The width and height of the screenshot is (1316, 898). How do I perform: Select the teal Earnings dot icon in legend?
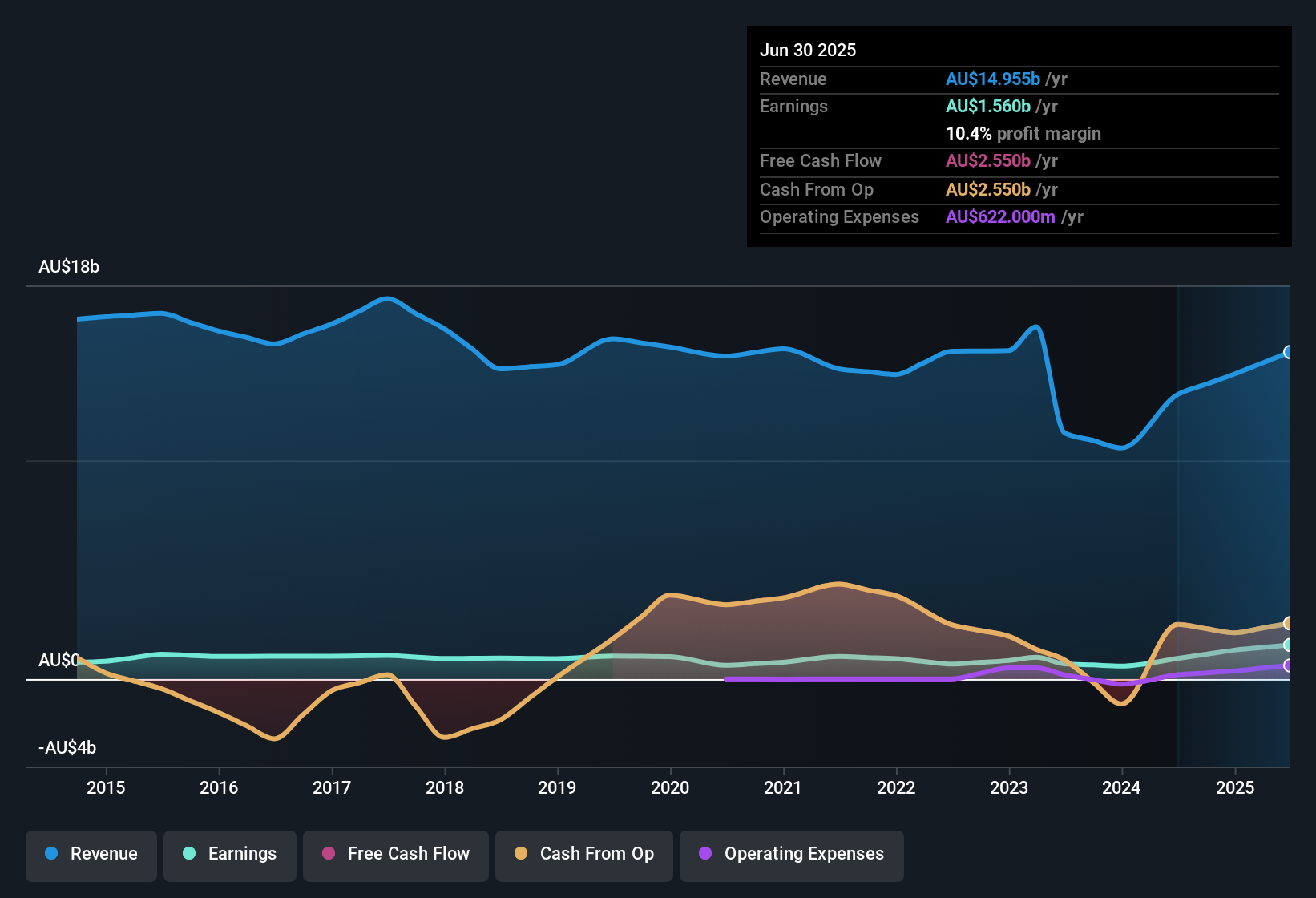pos(189,854)
